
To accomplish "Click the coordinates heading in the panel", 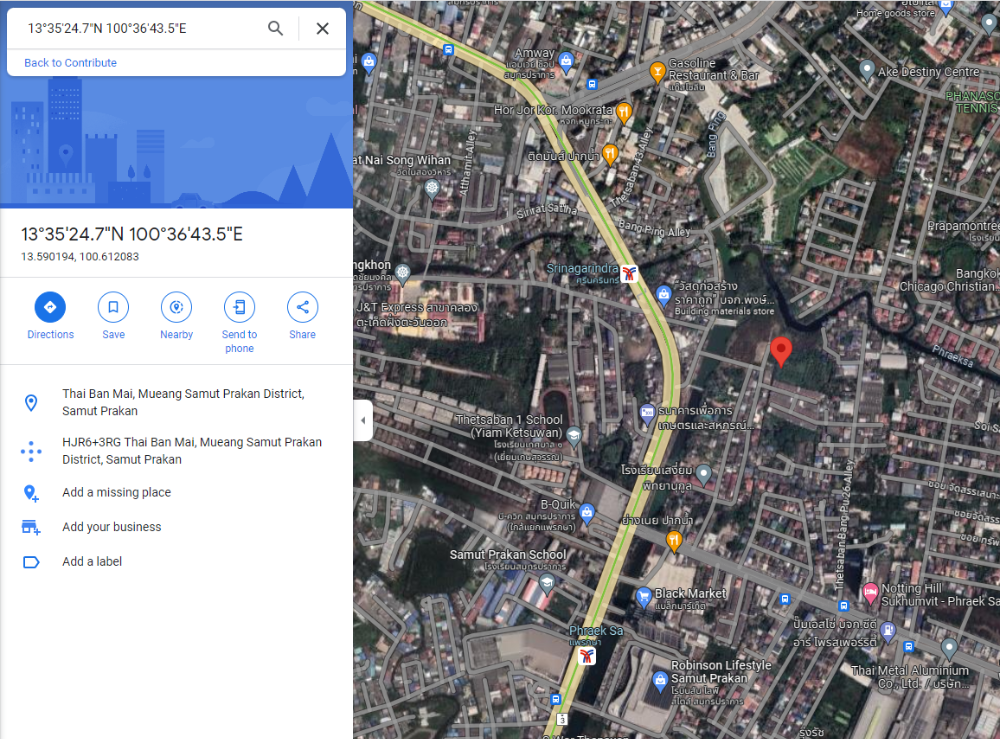I will coord(132,234).
